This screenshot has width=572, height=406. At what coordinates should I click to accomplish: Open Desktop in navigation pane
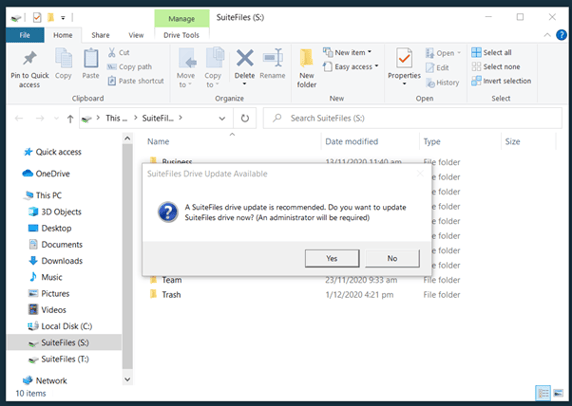pyautogui.click(x=50, y=228)
